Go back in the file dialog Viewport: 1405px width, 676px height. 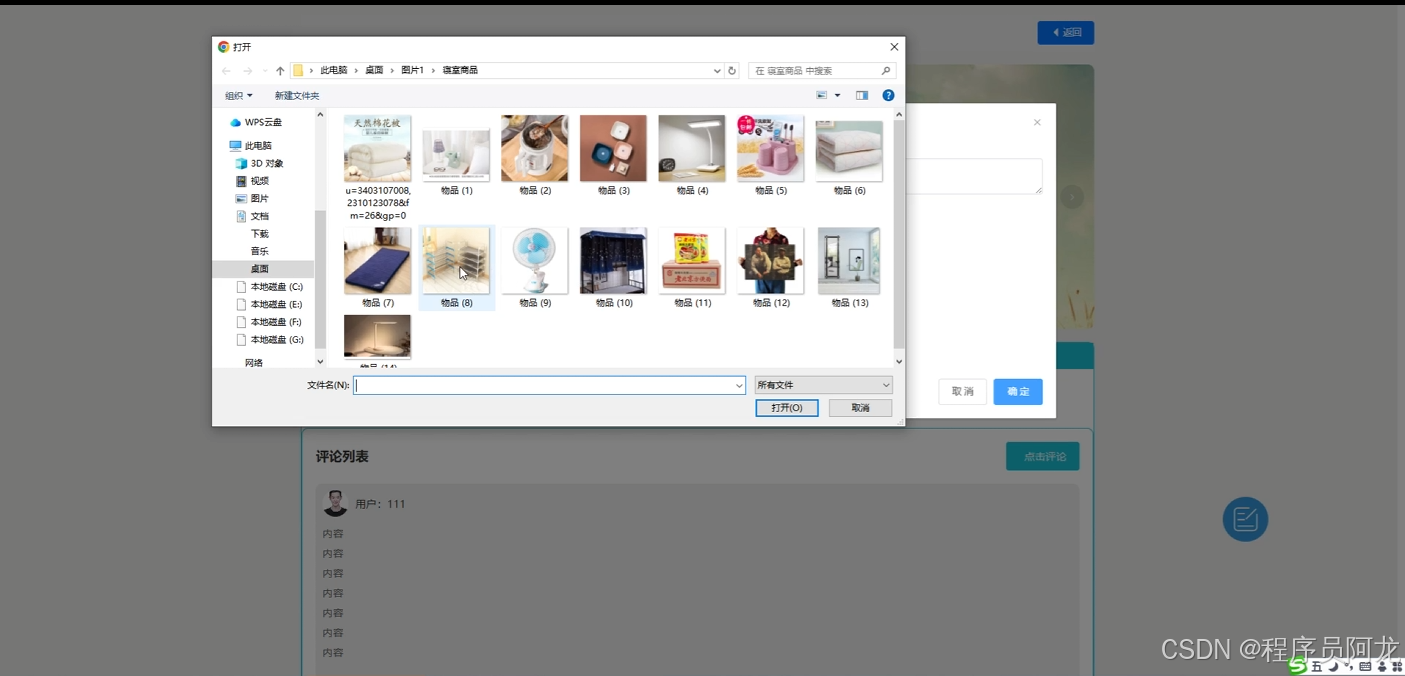226,71
